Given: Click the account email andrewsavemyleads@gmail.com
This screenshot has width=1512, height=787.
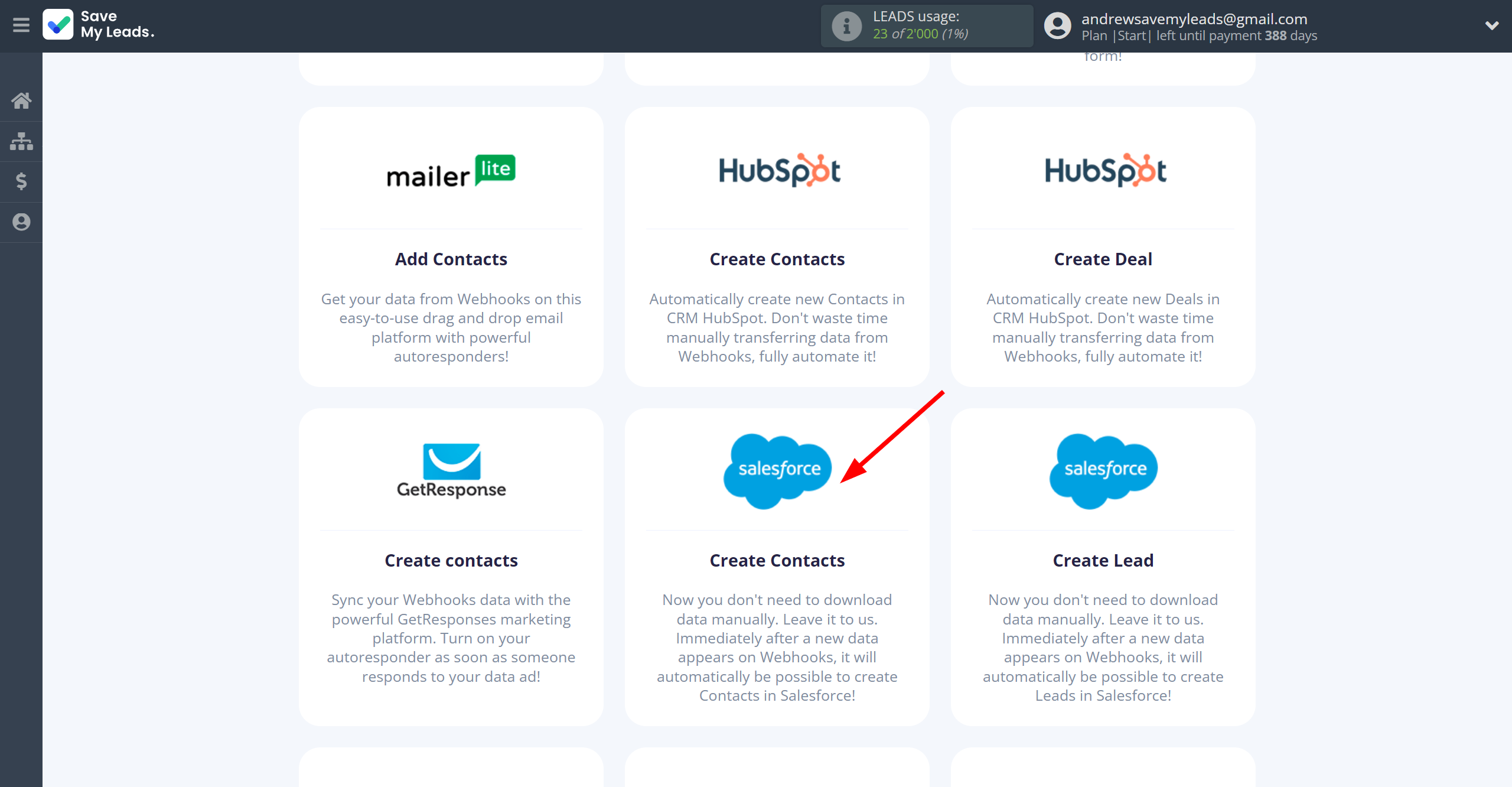Looking at the screenshot, I should point(1194,19).
